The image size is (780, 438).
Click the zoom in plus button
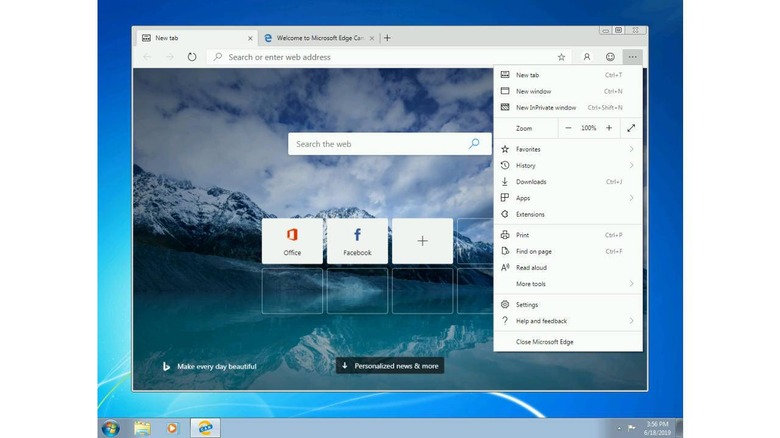(609, 128)
